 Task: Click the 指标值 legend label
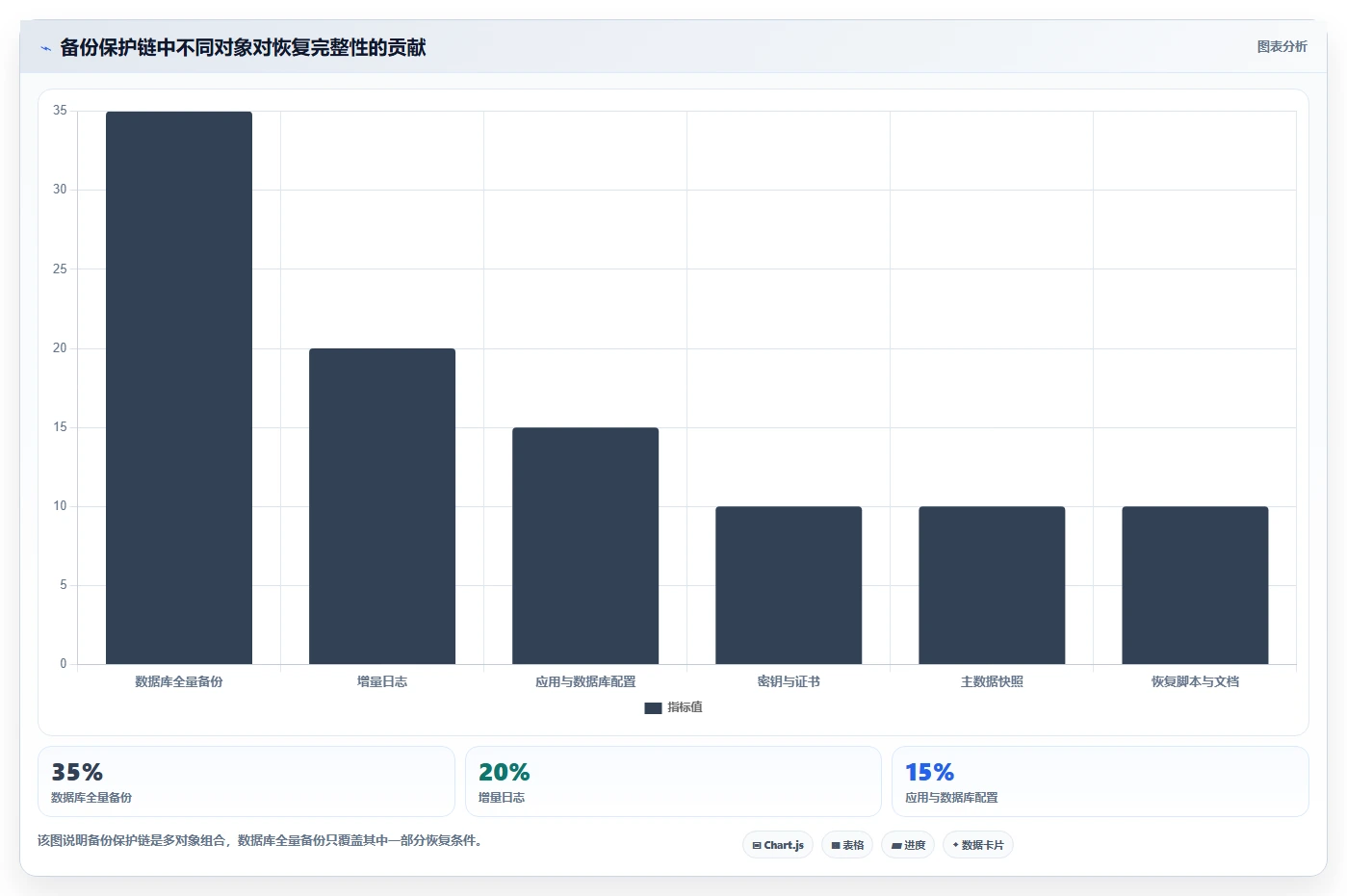tap(685, 707)
